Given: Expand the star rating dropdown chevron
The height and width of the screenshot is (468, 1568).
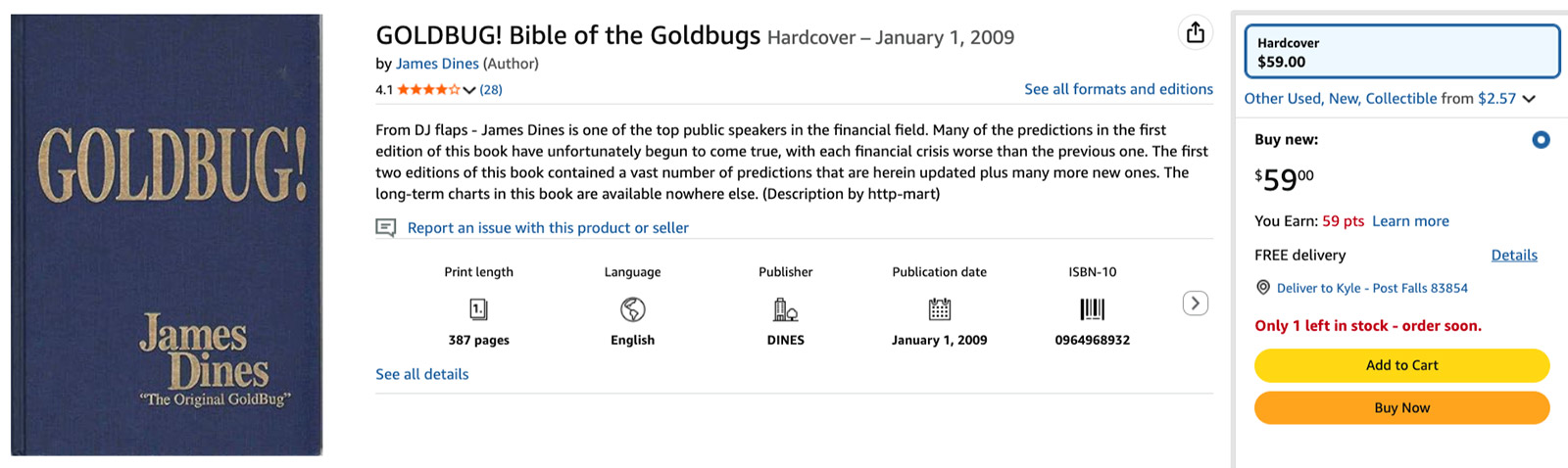Looking at the screenshot, I should 469,90.
